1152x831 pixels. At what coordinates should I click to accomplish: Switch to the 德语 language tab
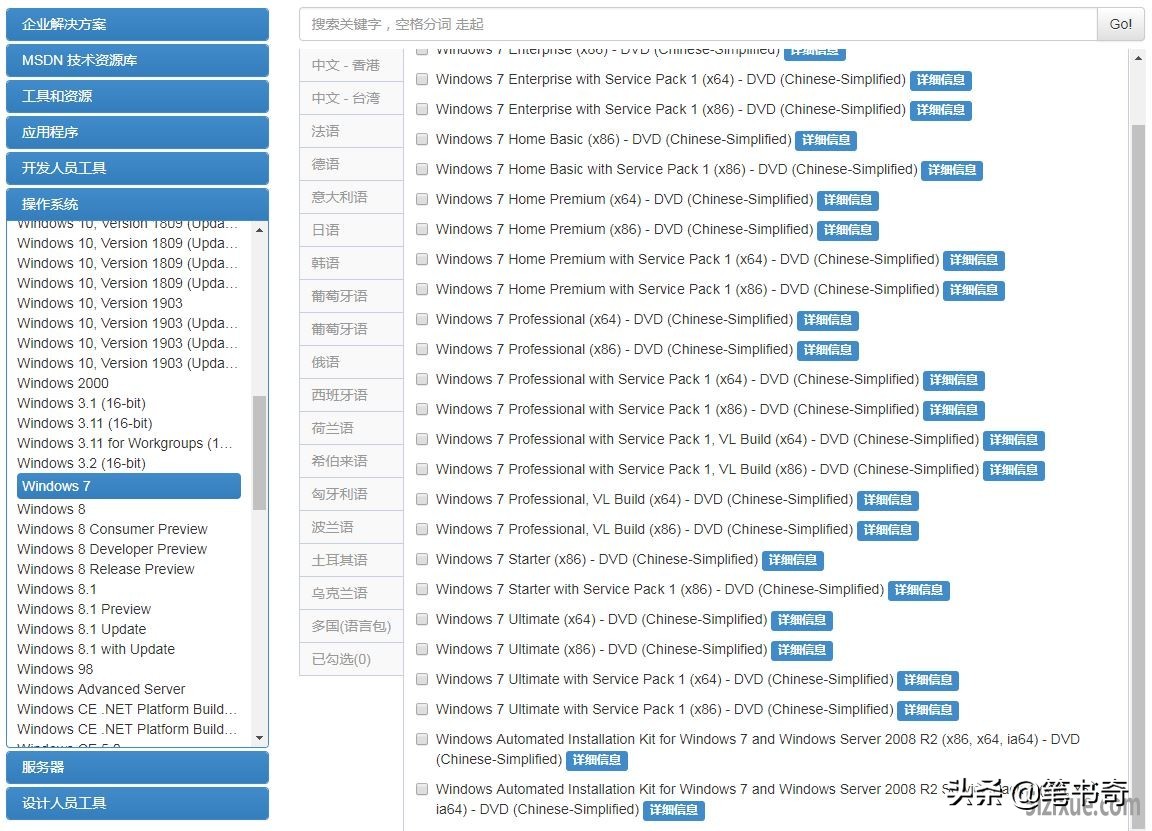point(349,163)
